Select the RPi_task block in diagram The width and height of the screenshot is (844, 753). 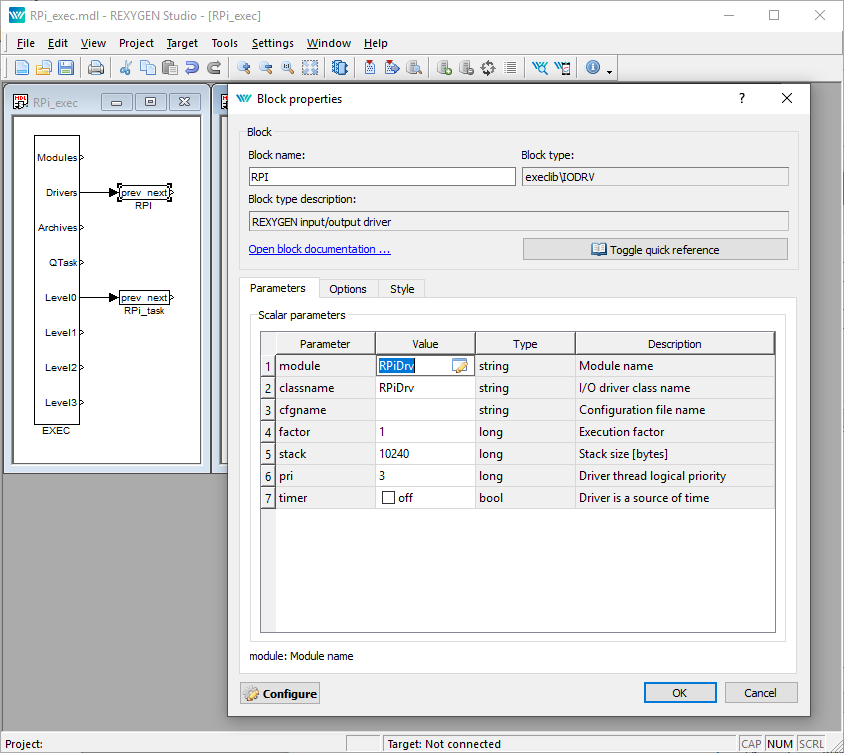[144, 297]
